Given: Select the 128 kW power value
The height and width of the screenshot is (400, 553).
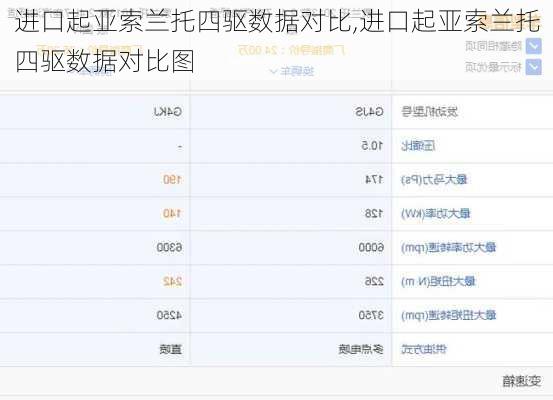Looking at the screenshot, I should (374, 213).
